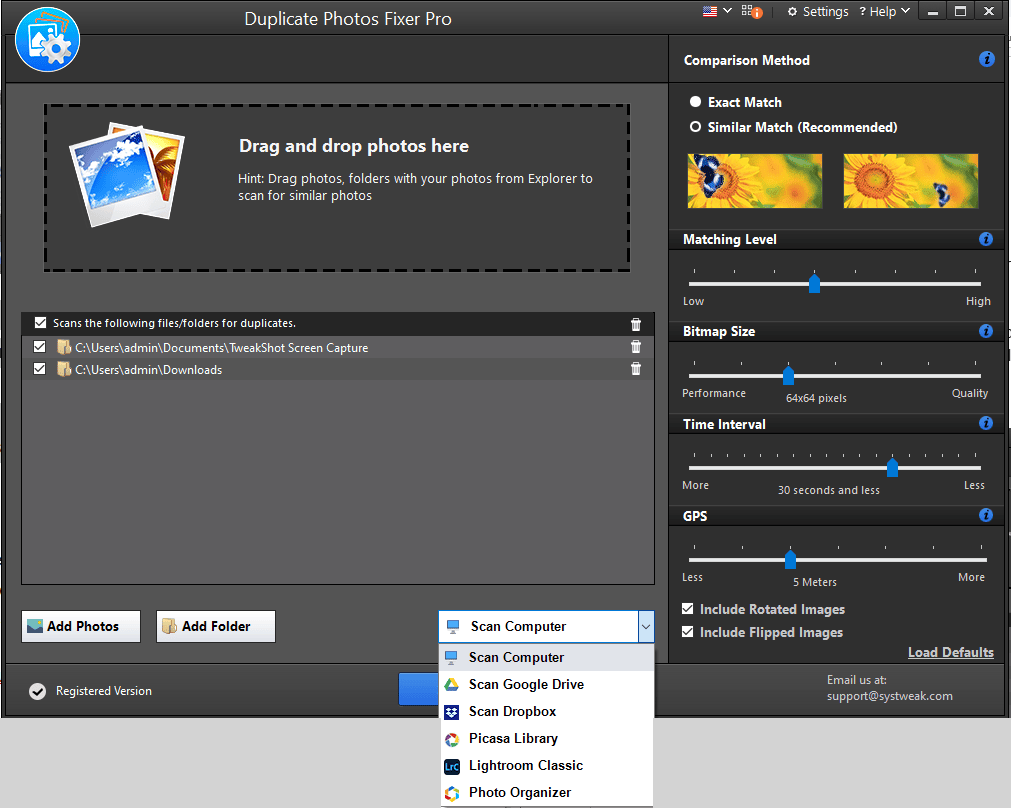Click the GPS info icon
Viewport: 1011px width, 808px height.
click(987, 515)
